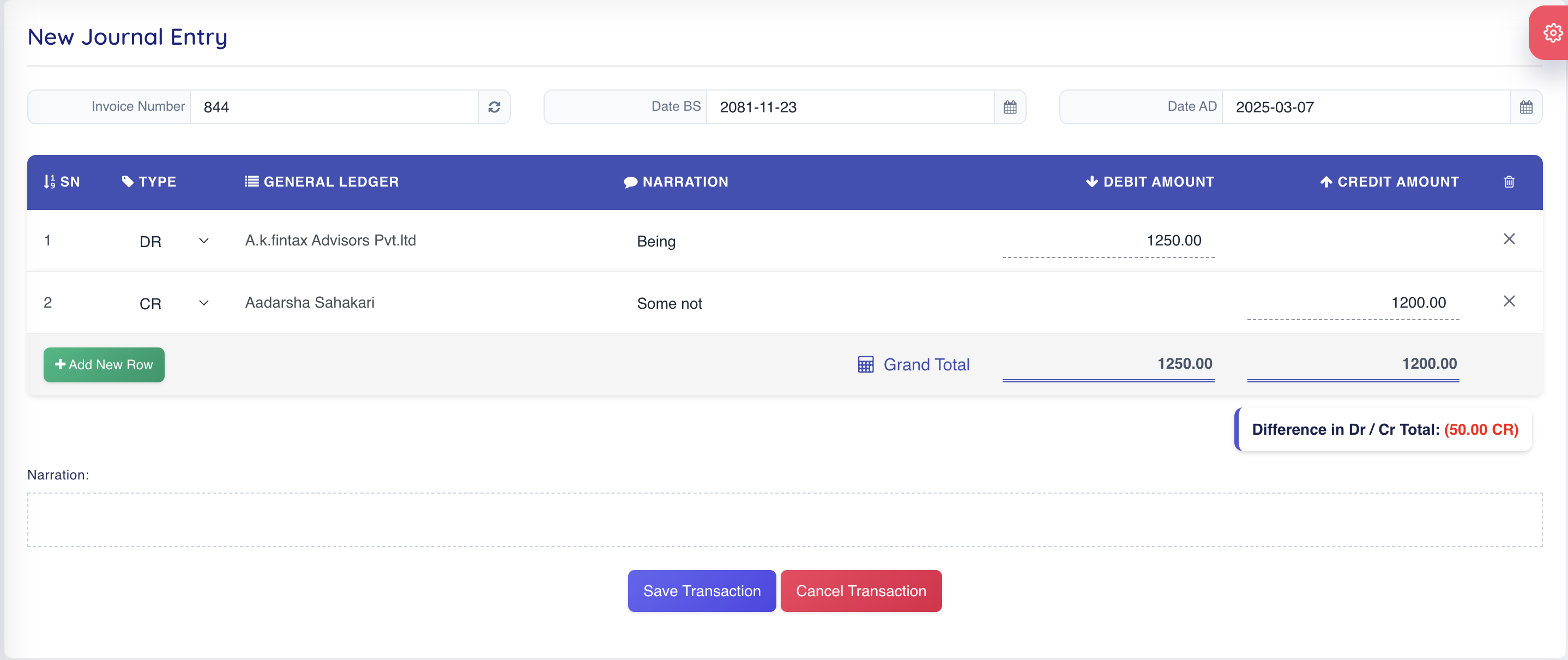Delete row 2 using the X icon
Image resolution: width=1568 pixels, height=660 pixels.
click(1509, 302)
